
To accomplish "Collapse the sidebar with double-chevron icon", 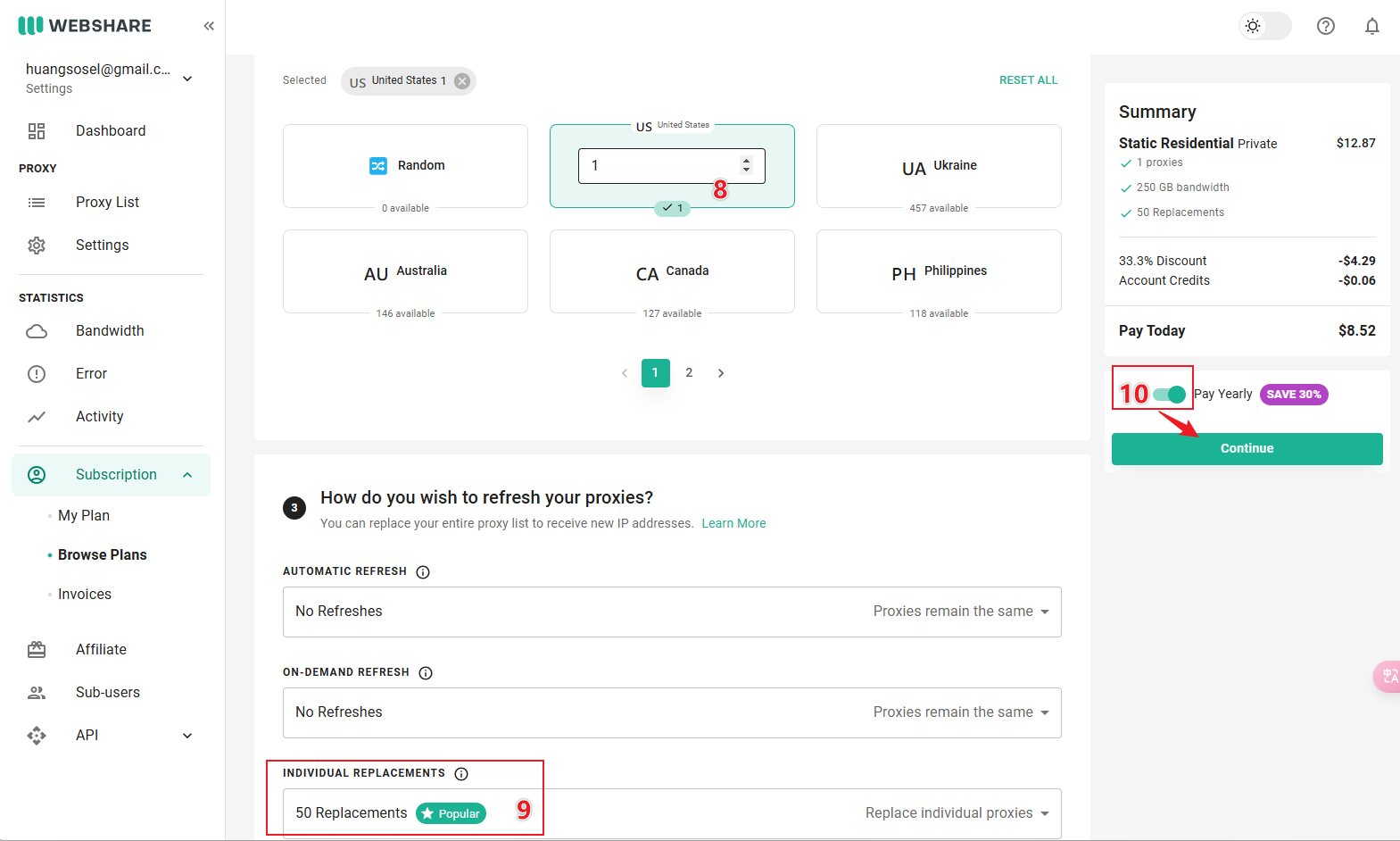I will click(209, 26).
